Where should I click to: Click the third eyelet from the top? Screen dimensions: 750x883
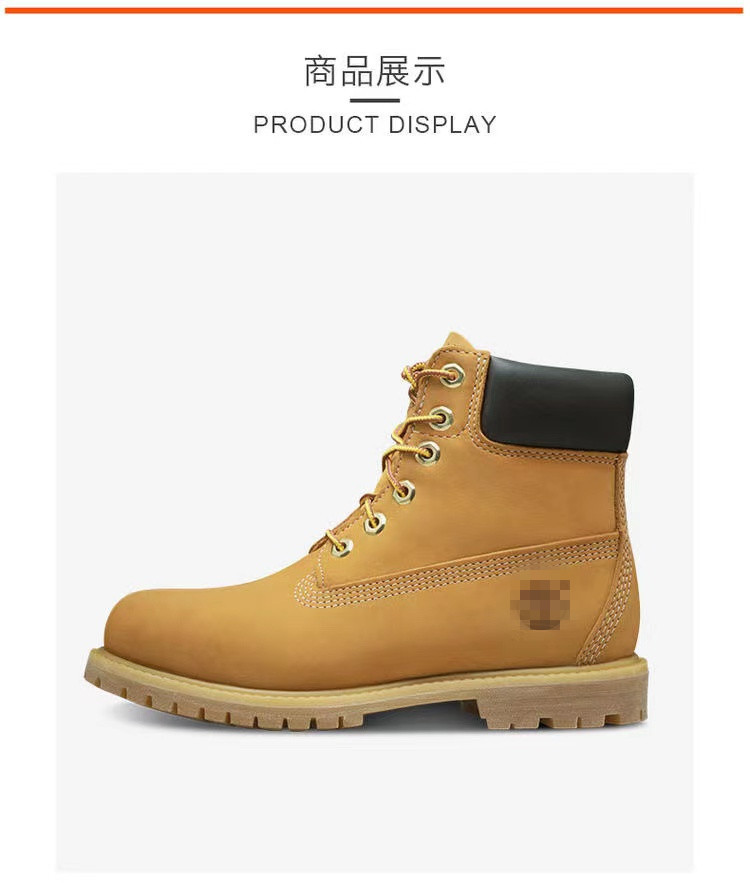427,453
